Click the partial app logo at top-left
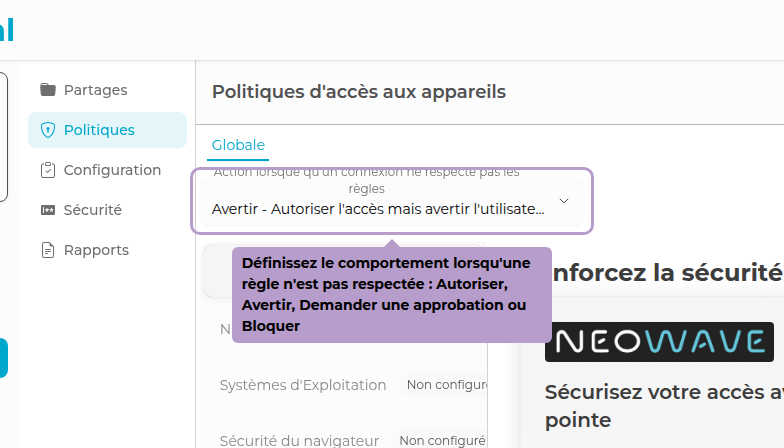The height and width of the screenshot is (448, 784). 7,29
